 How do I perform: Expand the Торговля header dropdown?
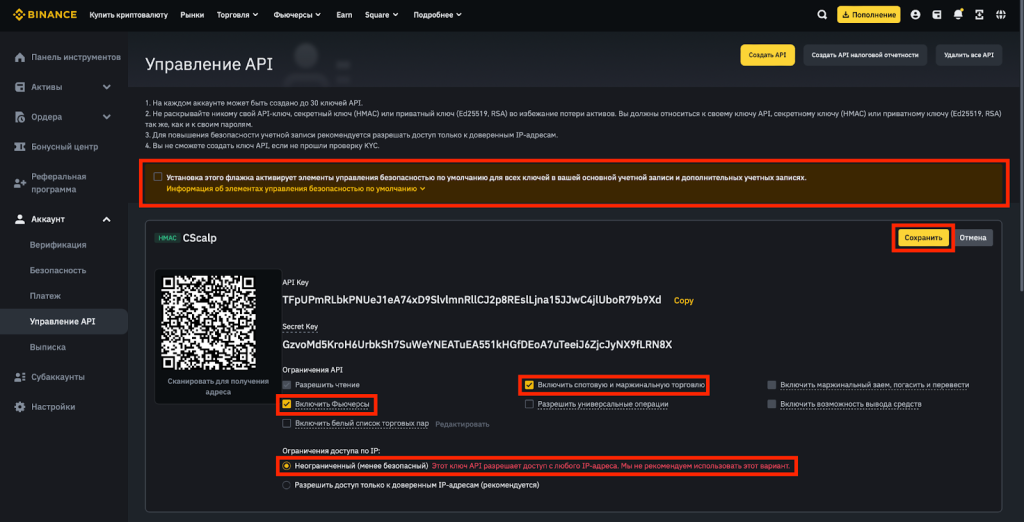coord(237,14)
